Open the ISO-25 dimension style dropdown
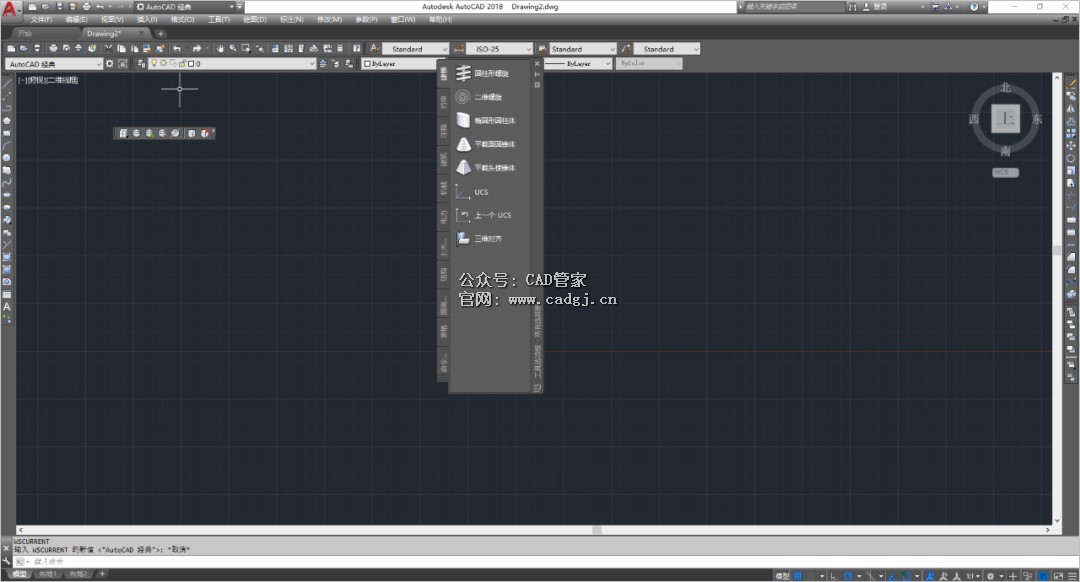Screen dimensions: 1080x582 (x=499, y=49)
